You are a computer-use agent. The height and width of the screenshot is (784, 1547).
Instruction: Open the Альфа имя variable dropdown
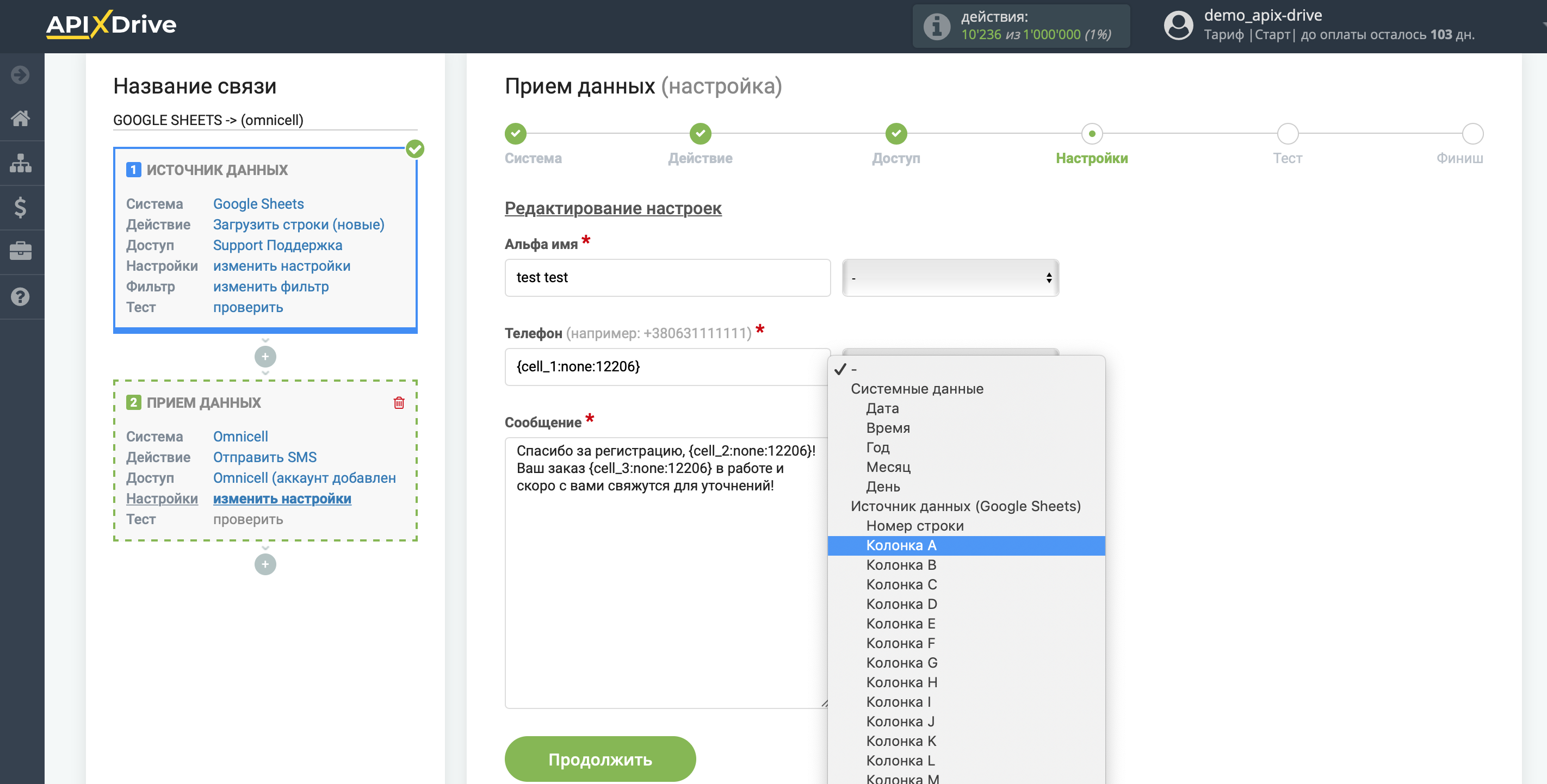[x=950, y=278]
